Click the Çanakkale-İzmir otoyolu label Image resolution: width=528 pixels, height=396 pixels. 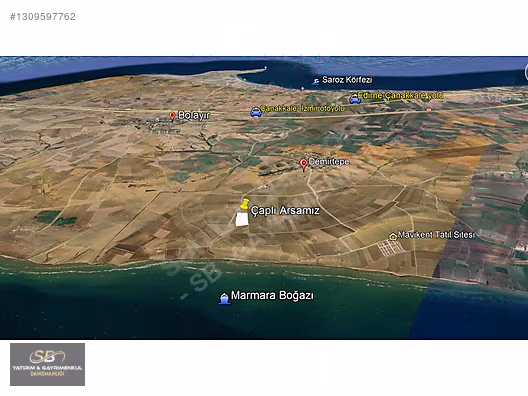(x=303, y=108)
